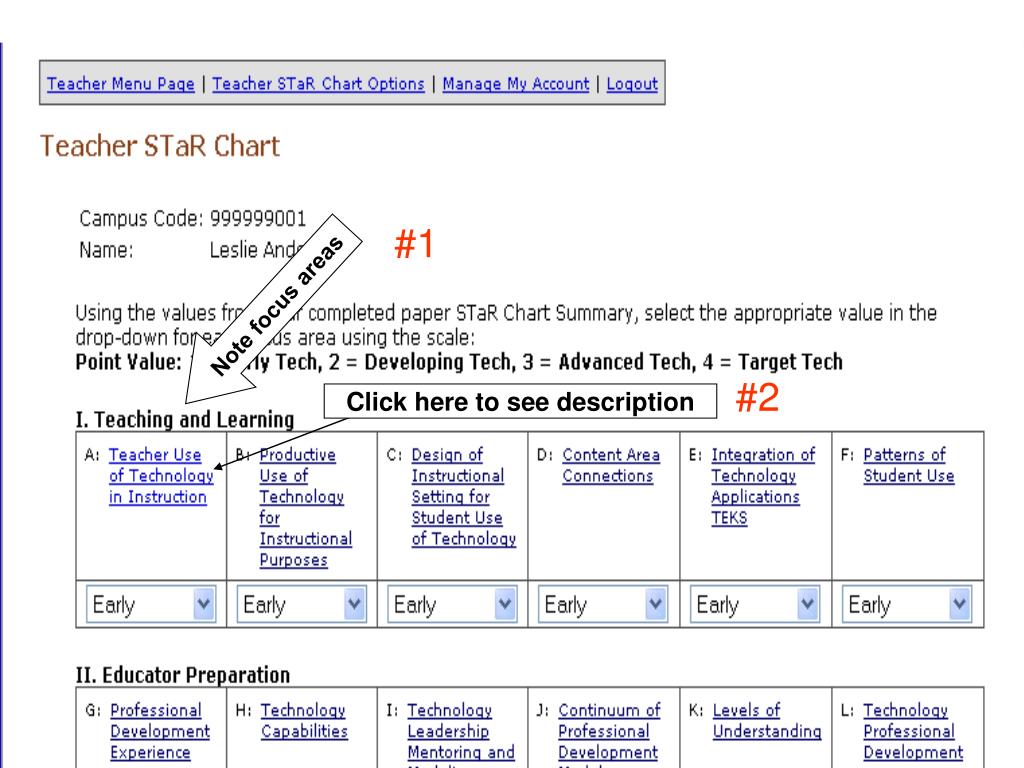Click the Teacher STaR Chart heading
1024x768 pixels.
pos(160,146)
